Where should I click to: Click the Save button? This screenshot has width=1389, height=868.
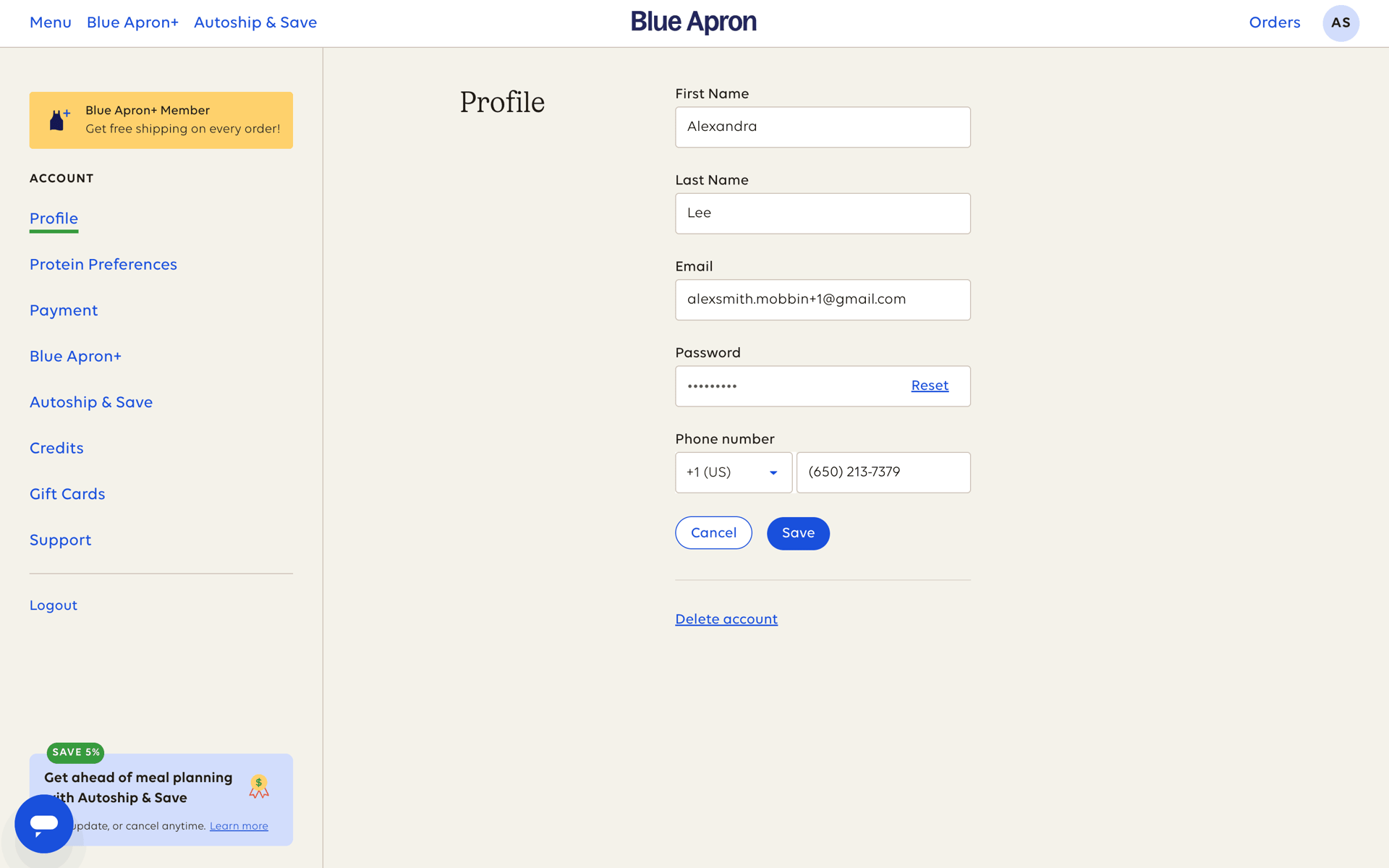[x=798, y=533]
